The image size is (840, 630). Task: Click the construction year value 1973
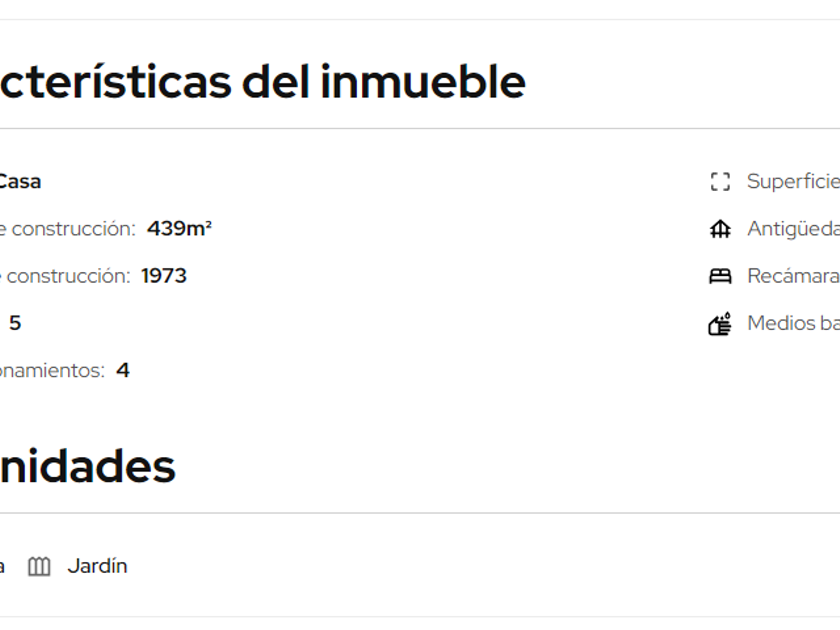coord(164,276)
